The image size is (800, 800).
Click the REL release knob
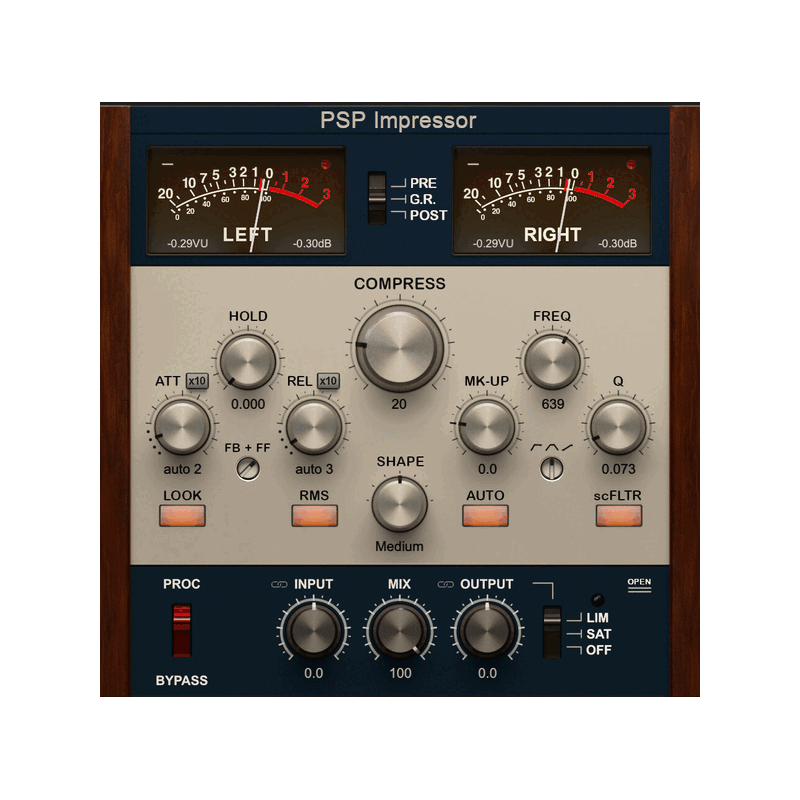click(314, 427)
